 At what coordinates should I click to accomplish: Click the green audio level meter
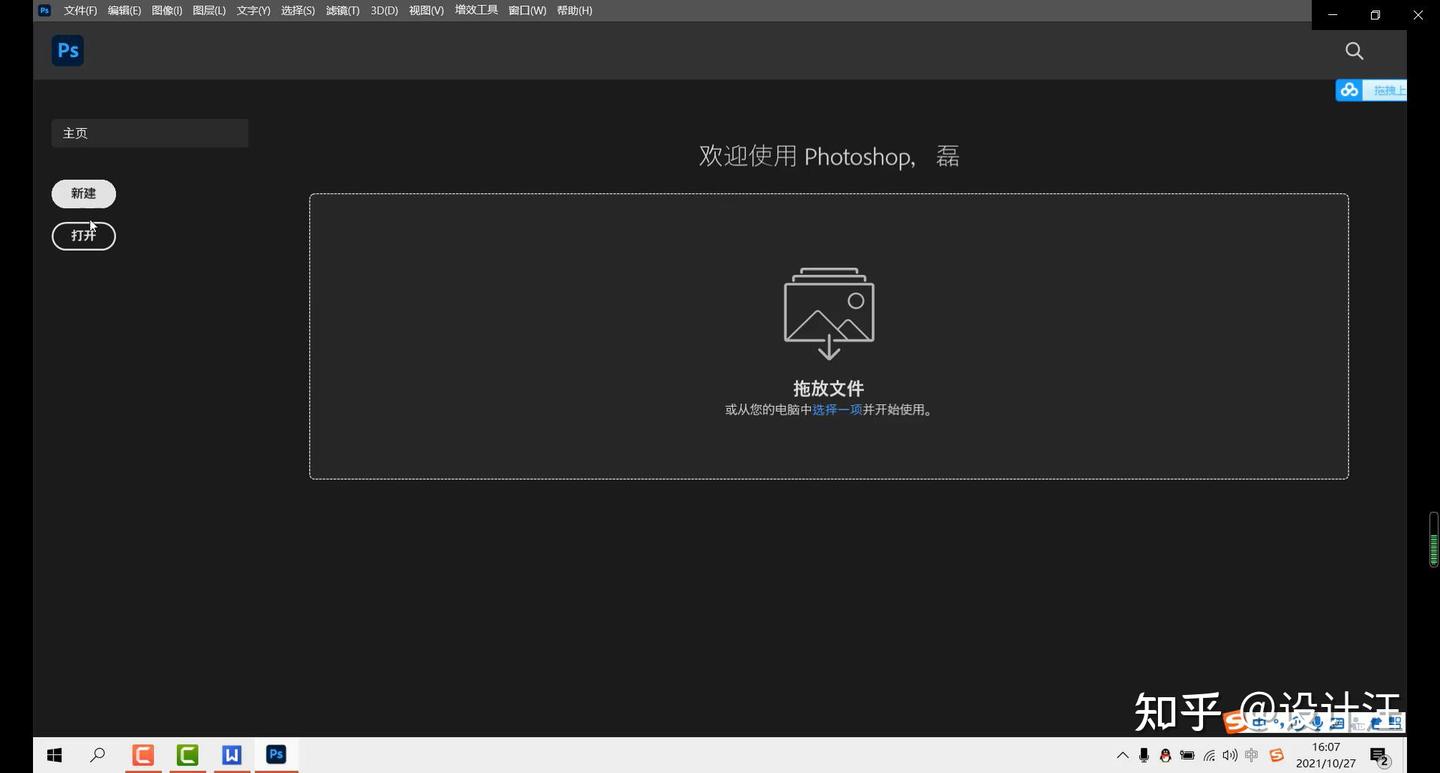[x=1434, y=539]
